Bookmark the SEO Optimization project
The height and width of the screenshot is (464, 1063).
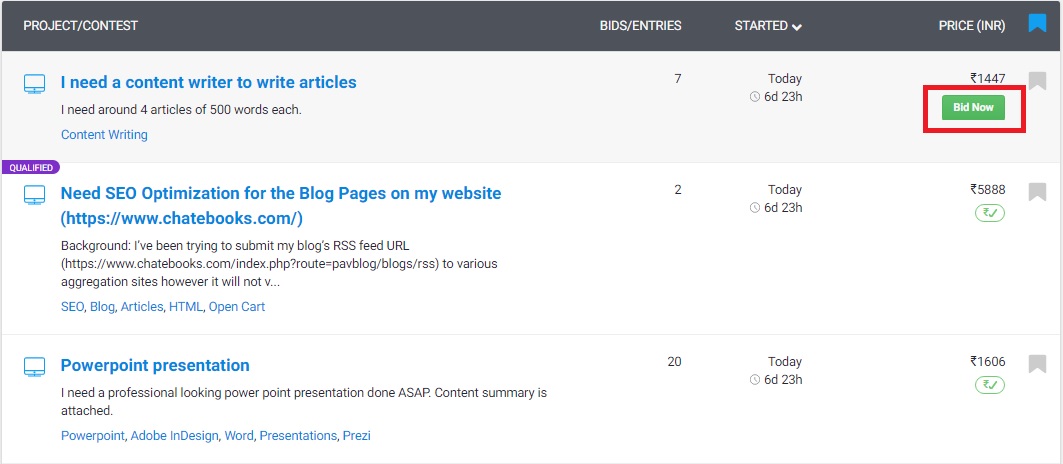(x=1037, y=192)
